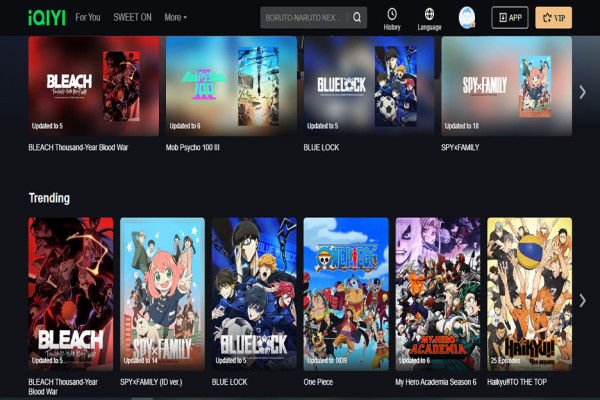Click the title 'SPY×FAMILY' under the banner
Viewport: 600px width, 400px height.
[x=460, y=147]
